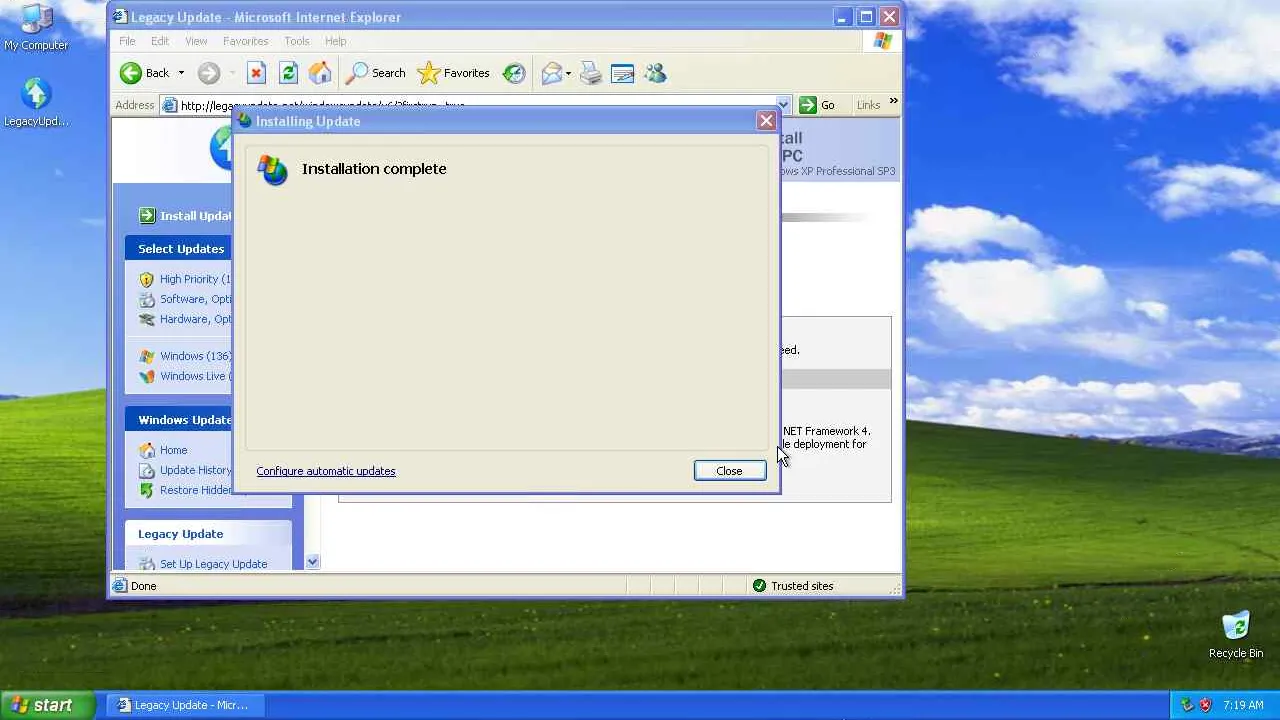Click the High Priority shield icon in sidebar
The width and height of the screenshot is (1280, 720).
tap(147, 280)
